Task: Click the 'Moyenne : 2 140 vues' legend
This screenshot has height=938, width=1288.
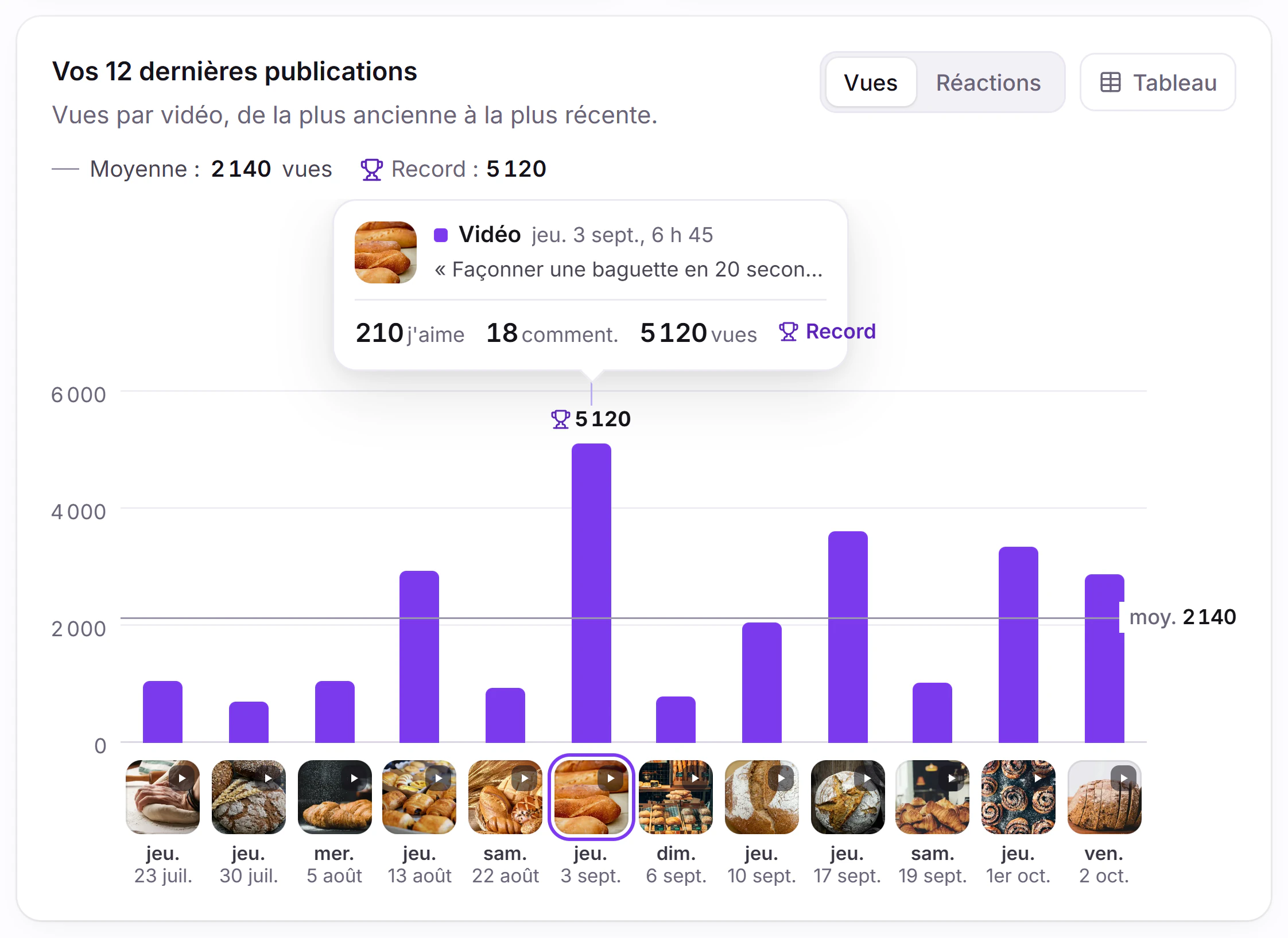Action: (x=192, y=169)
